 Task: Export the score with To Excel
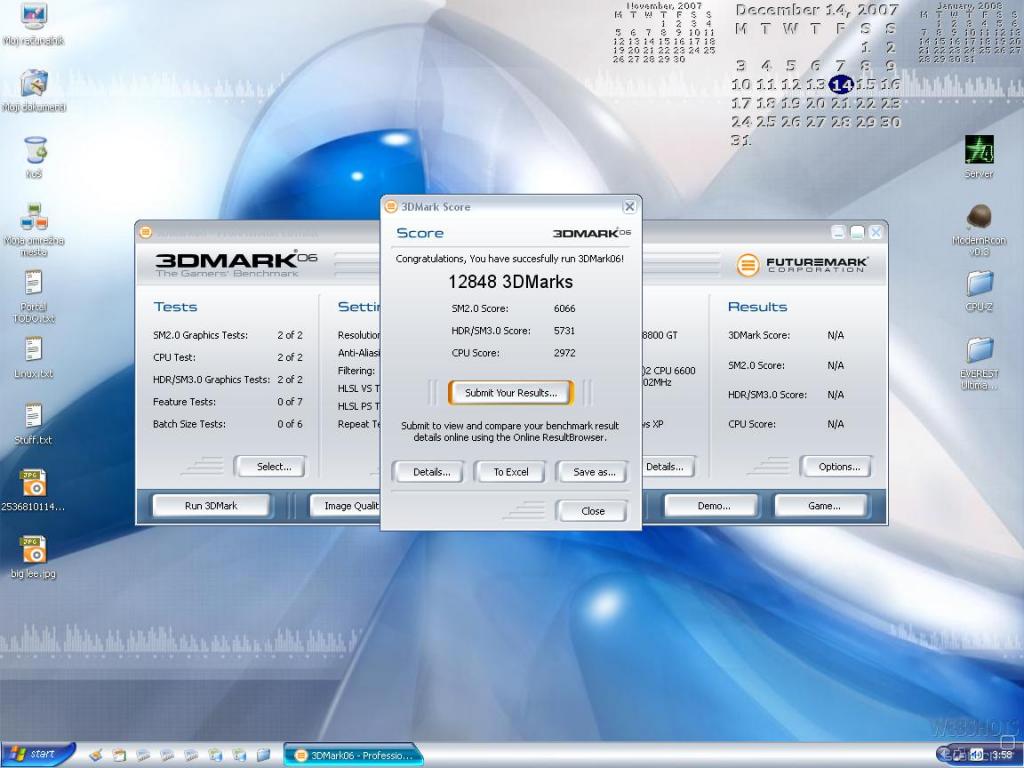pos(511,472)
